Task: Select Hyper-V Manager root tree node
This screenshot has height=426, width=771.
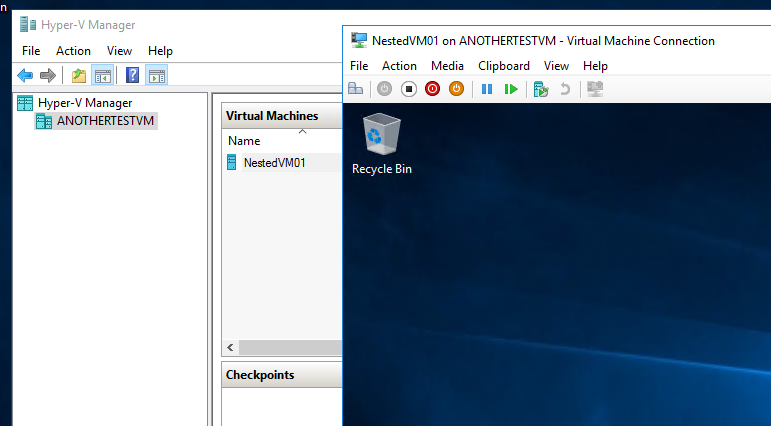Action: coord(85,103)
